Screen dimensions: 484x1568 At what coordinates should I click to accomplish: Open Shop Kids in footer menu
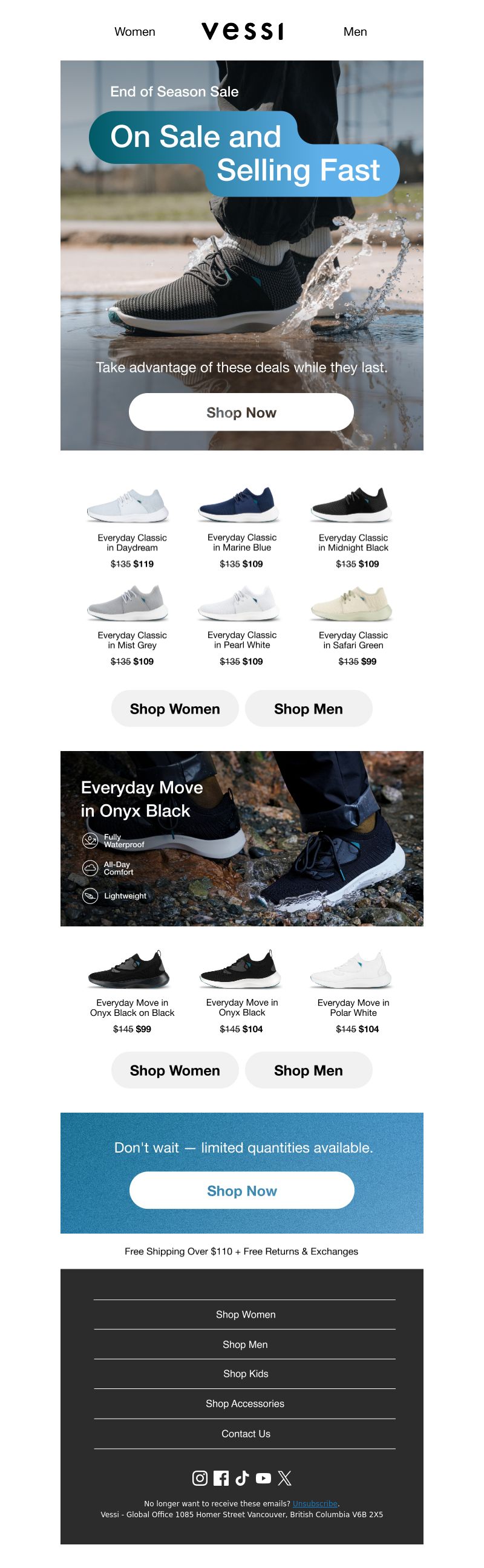pos(245,1374)
